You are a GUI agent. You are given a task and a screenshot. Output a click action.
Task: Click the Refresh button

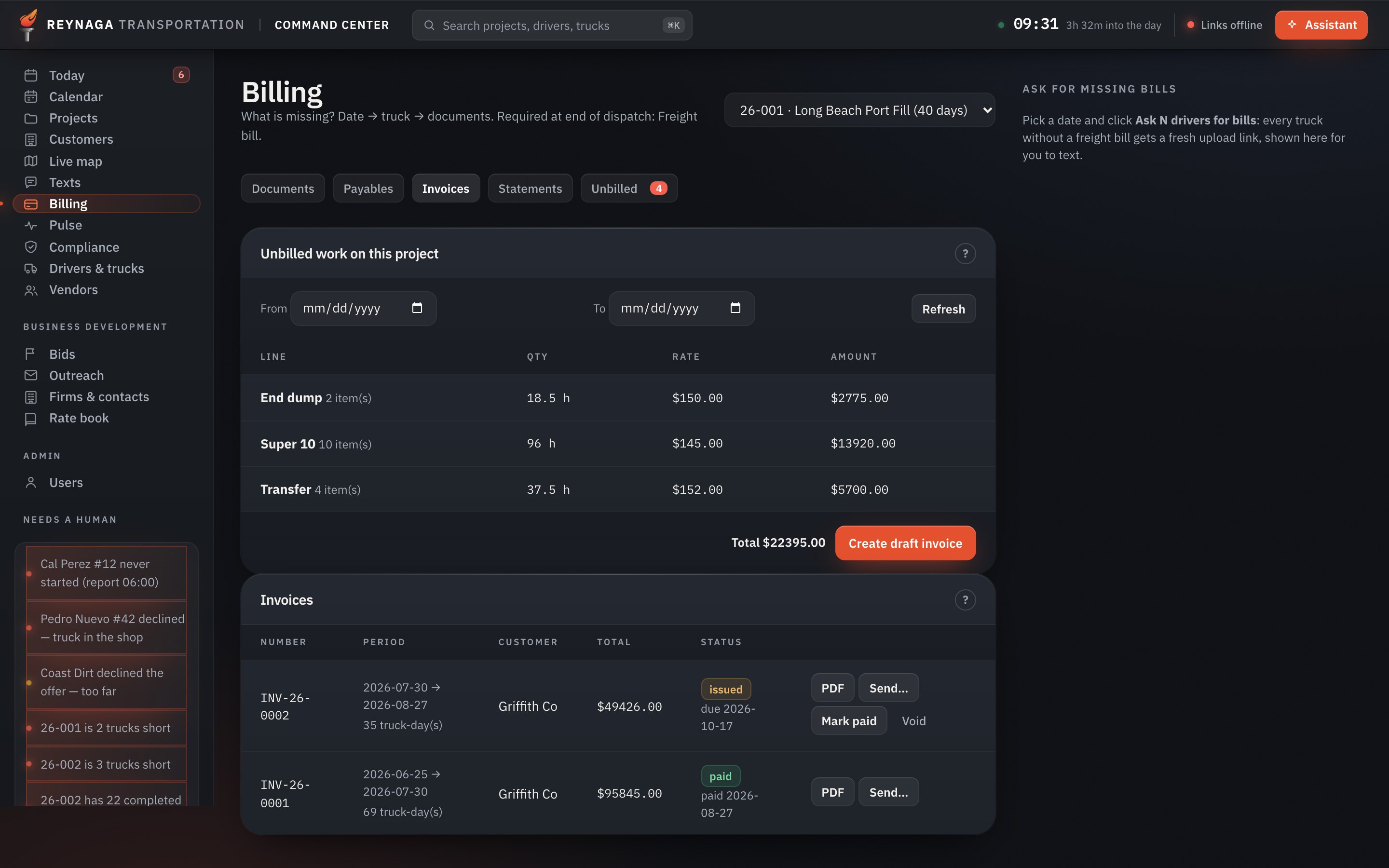(943, 309)
